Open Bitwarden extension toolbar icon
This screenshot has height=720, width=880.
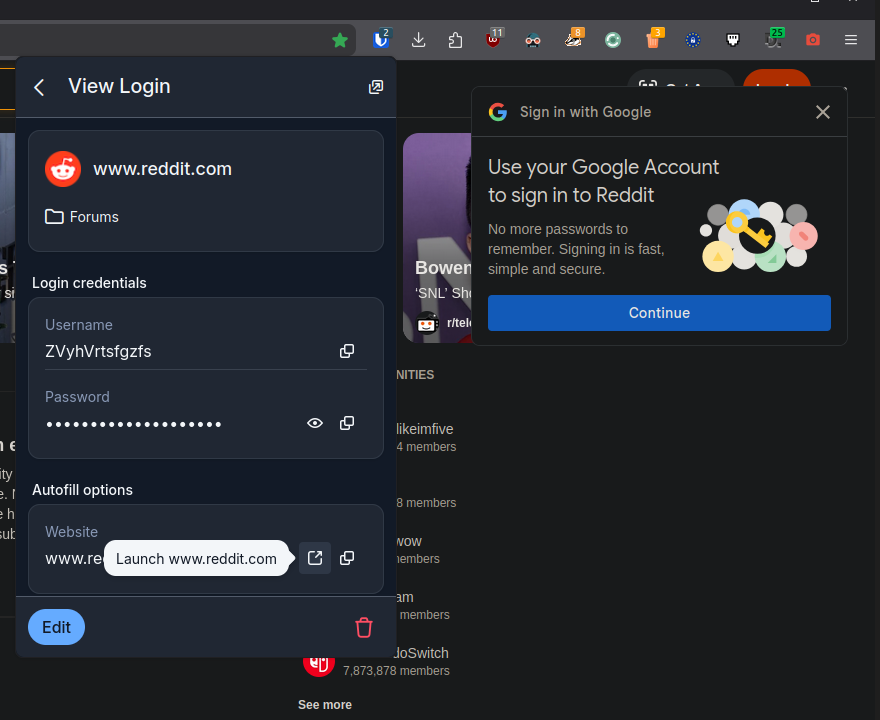pyautogui.click(x=381, y=39)
